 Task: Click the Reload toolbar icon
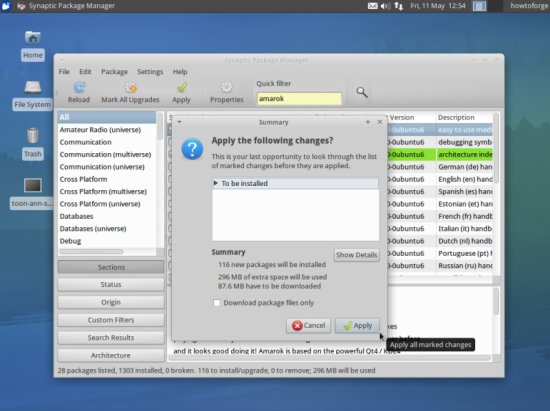click(79, 88)
